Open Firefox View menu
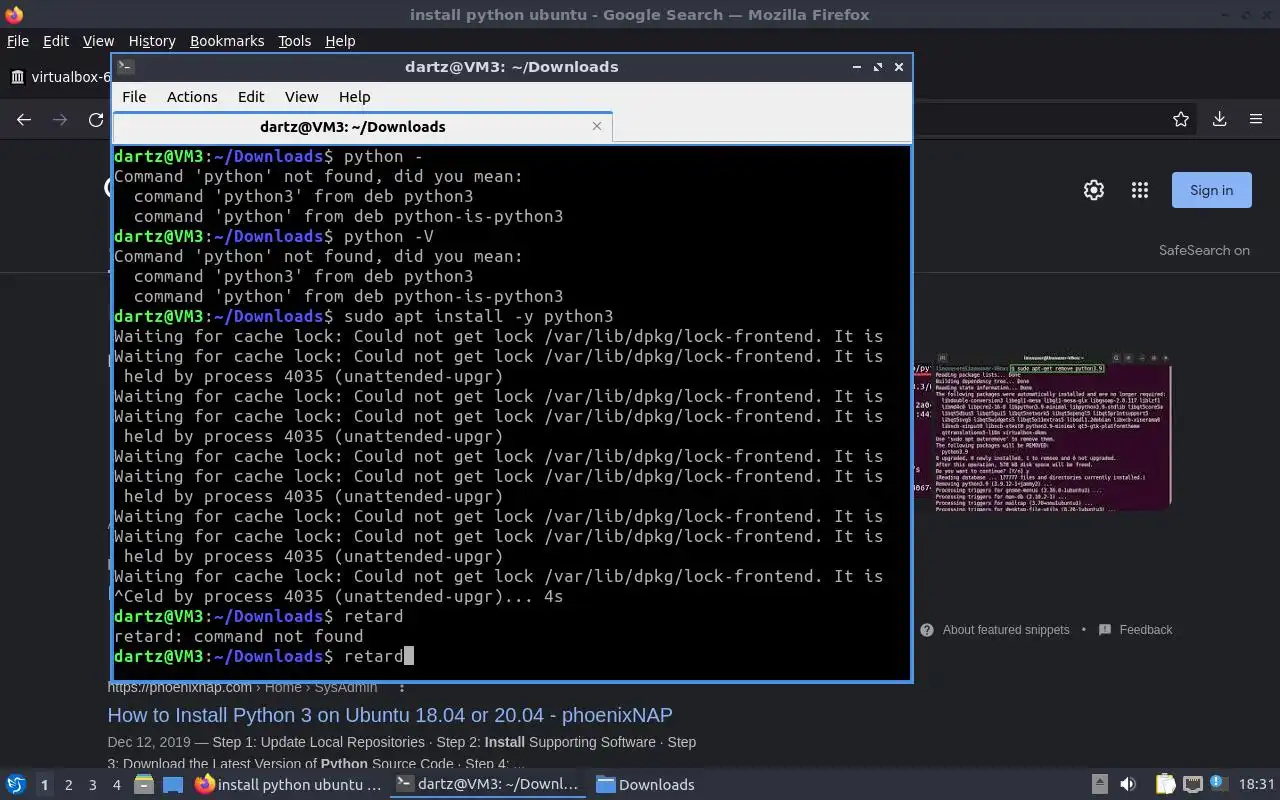The height and width of the screenshot is (800, 1280). 98,41
